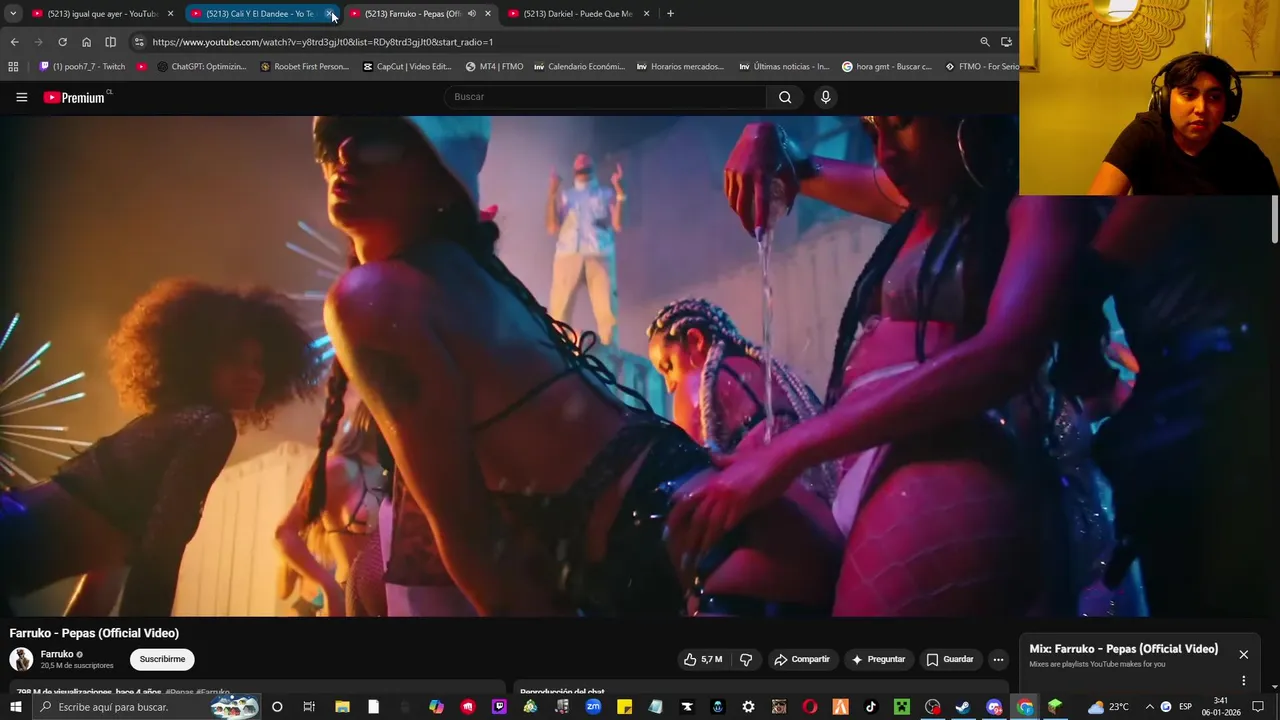The image size is (1280, 720).
Task: Open Farruko channel avatar
Action: point(21,659)
